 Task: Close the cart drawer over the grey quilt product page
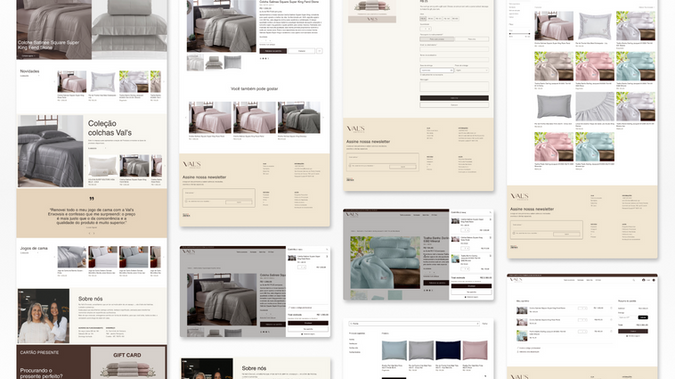coord(327,249)
